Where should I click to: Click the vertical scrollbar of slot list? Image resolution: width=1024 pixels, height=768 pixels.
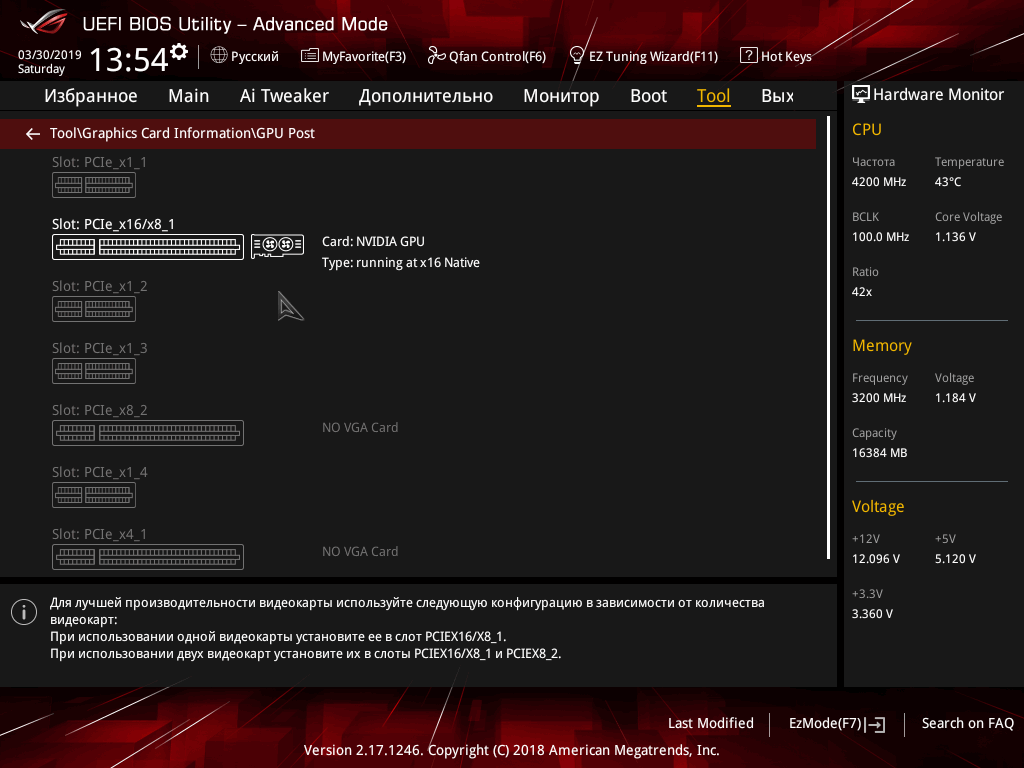(x=829, y=338)
